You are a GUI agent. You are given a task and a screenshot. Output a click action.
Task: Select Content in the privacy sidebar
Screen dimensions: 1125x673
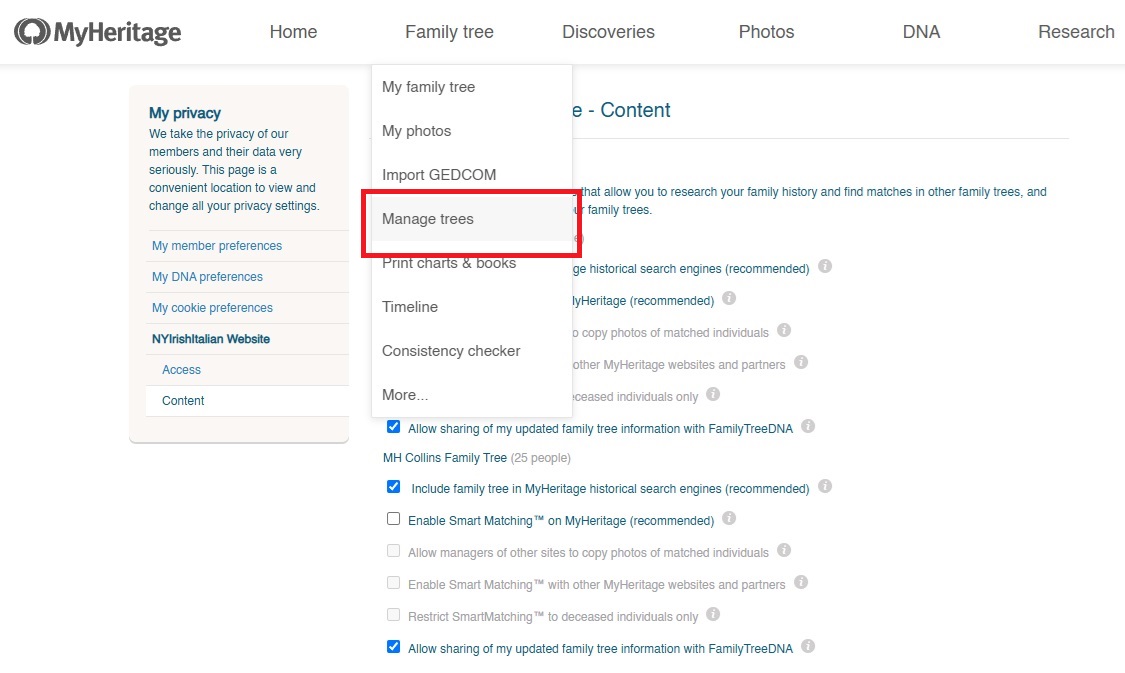(x=183, y=400)
